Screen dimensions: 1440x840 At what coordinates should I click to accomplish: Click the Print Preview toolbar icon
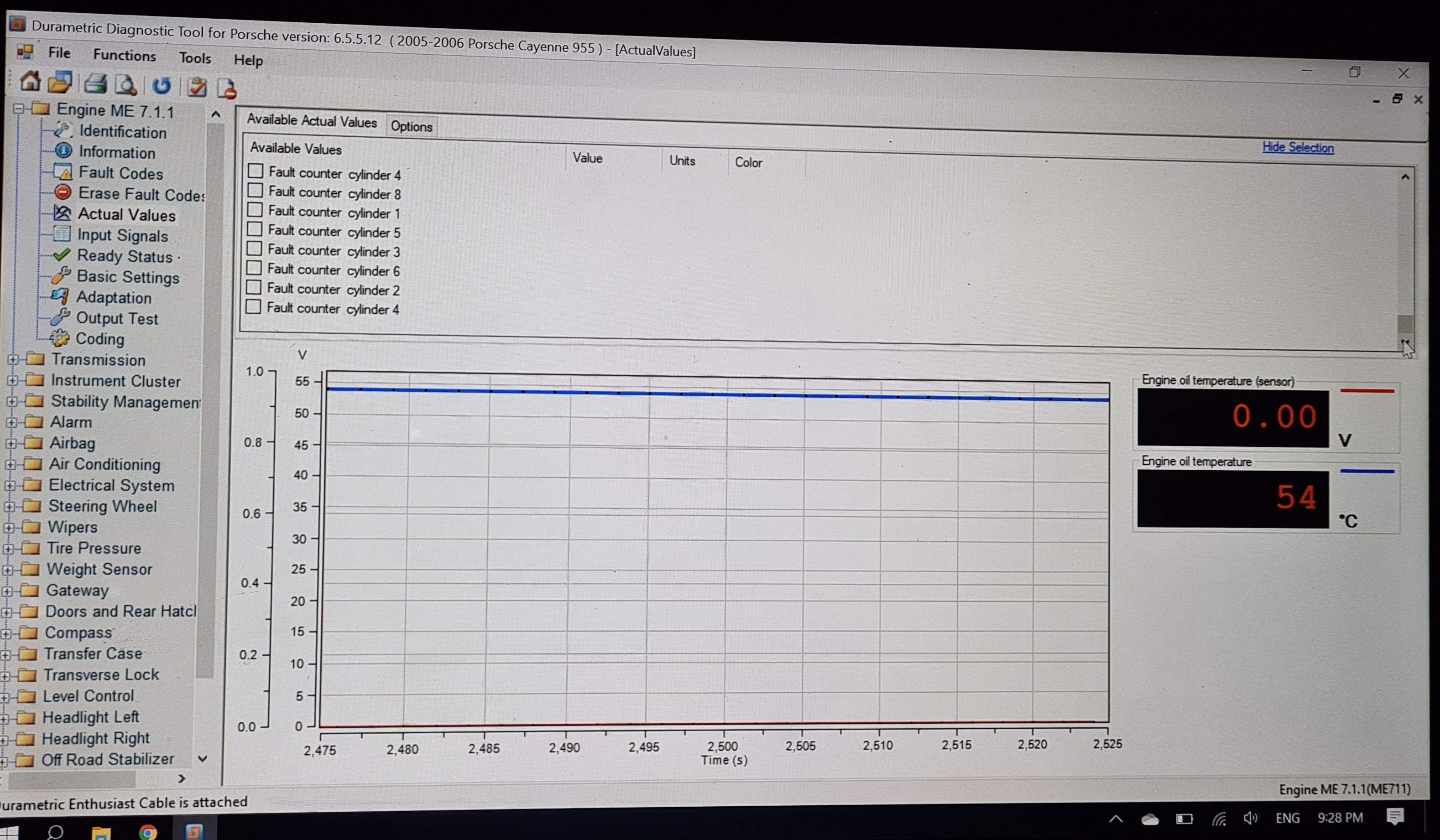pos(126,86)
